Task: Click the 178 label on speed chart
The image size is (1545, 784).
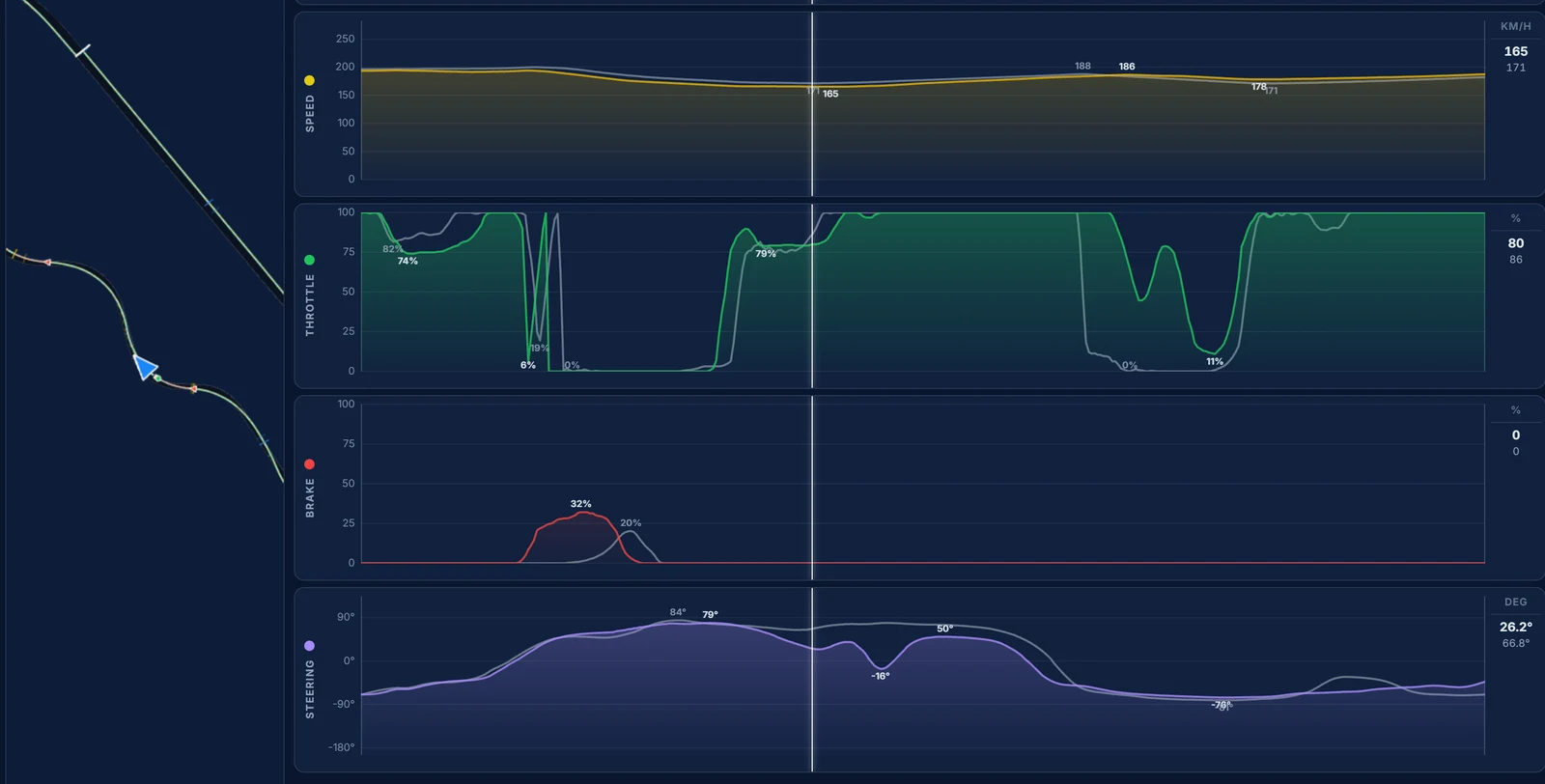Action: coord(1258,87)
